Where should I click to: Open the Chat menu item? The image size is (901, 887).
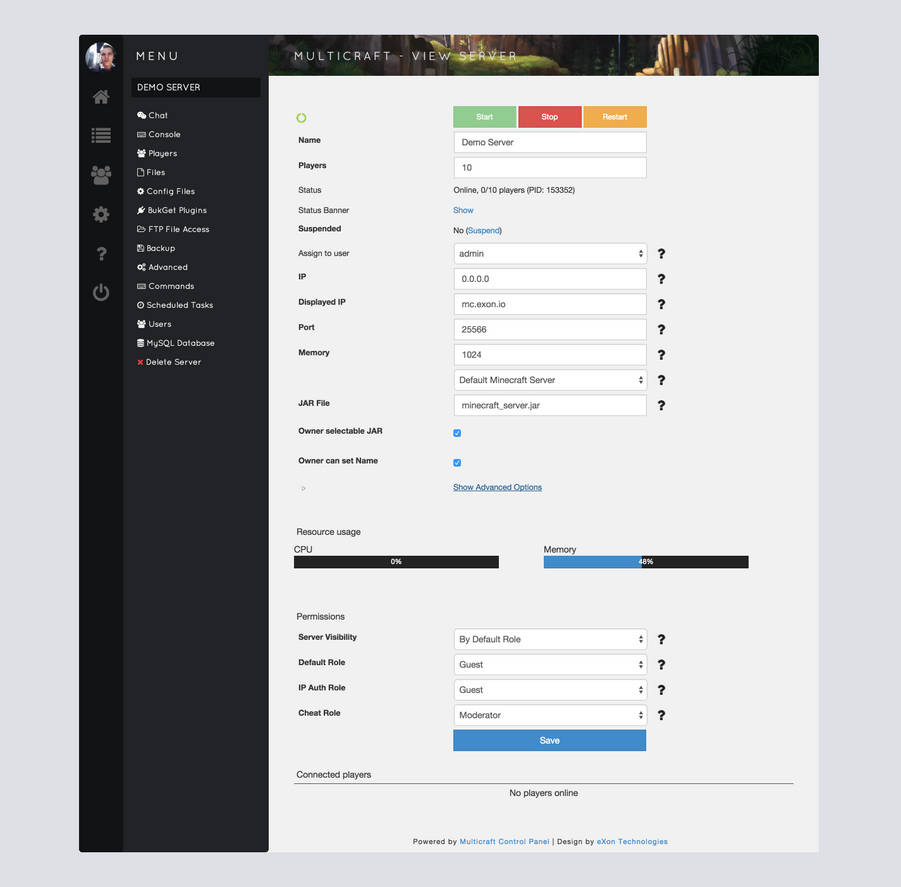[x=152, y=115]
